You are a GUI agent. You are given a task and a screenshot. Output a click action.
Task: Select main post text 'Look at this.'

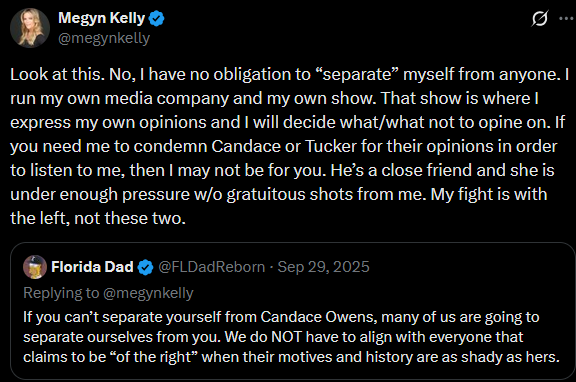55,75
